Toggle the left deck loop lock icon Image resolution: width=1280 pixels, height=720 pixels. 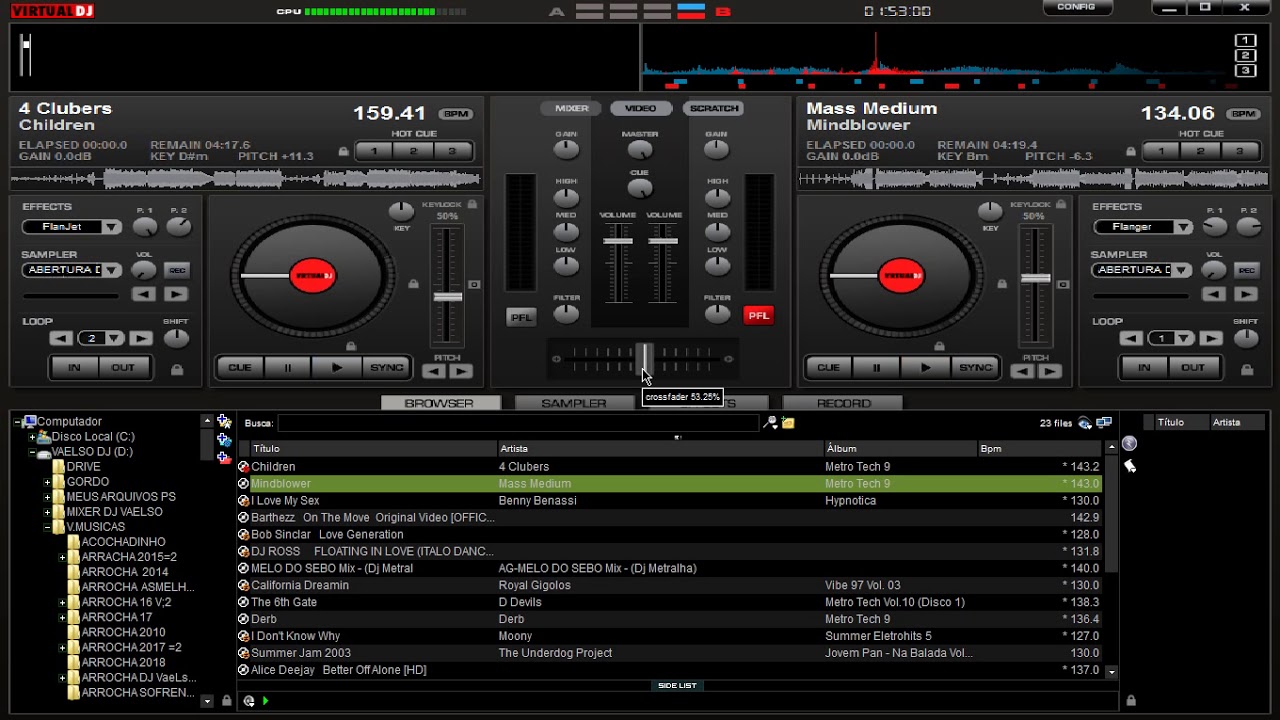(177, 370)
